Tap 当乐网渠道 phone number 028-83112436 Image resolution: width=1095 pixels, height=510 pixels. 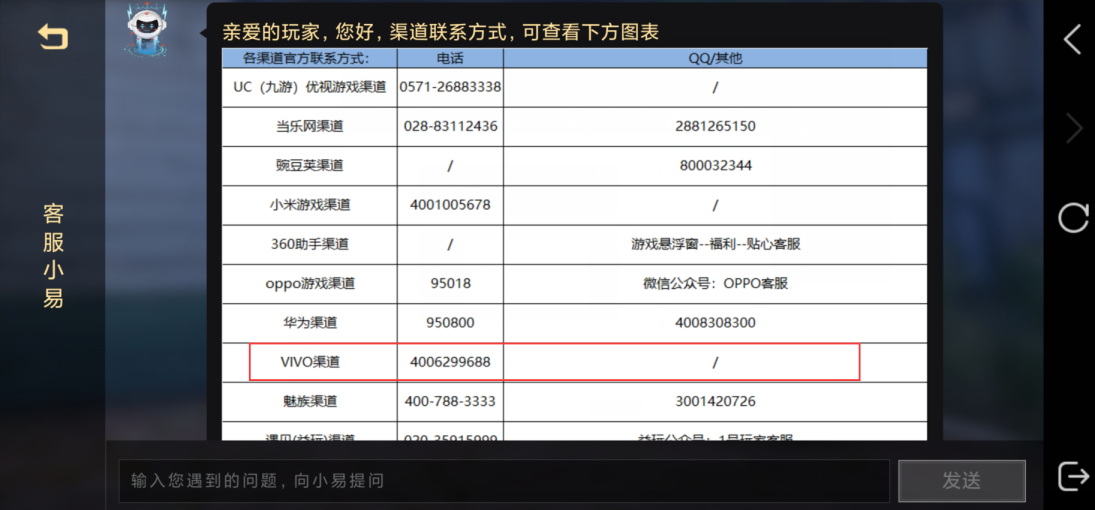[x=450, y=127]
